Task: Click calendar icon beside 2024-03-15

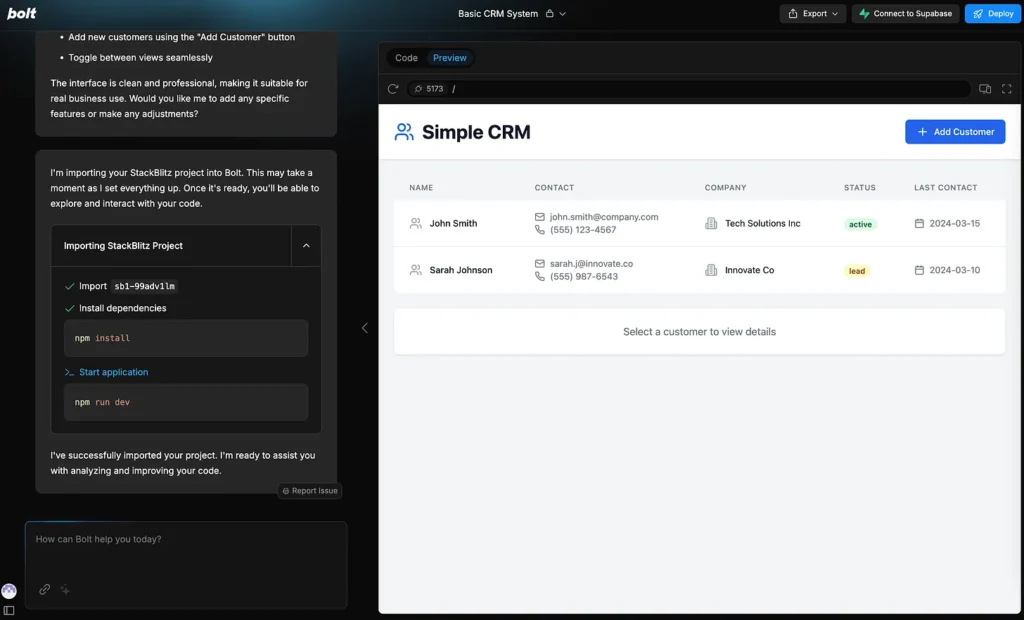Action: 919,223
